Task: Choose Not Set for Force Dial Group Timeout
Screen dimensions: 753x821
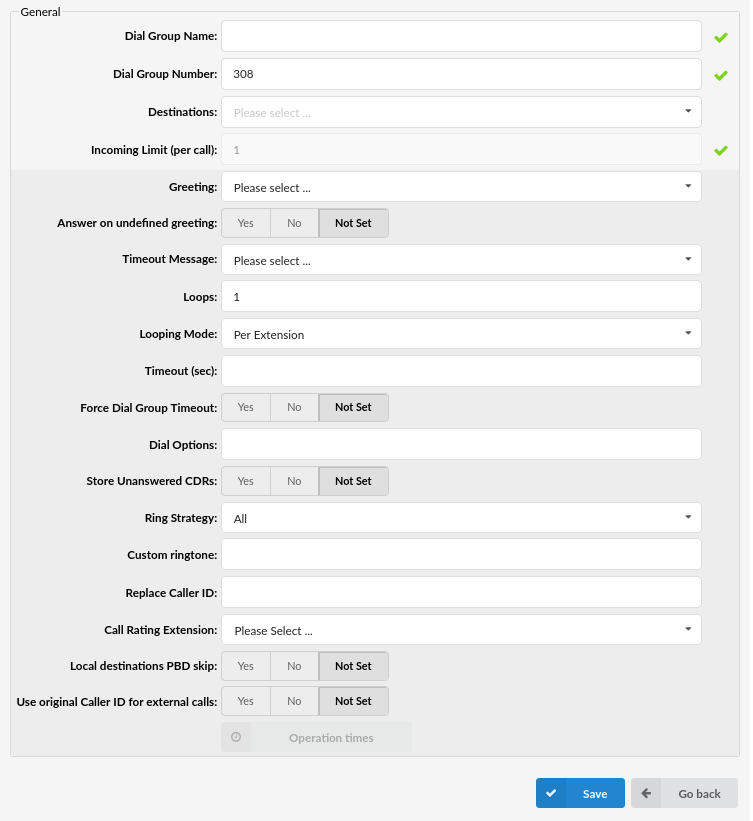Action: (353, 407)
